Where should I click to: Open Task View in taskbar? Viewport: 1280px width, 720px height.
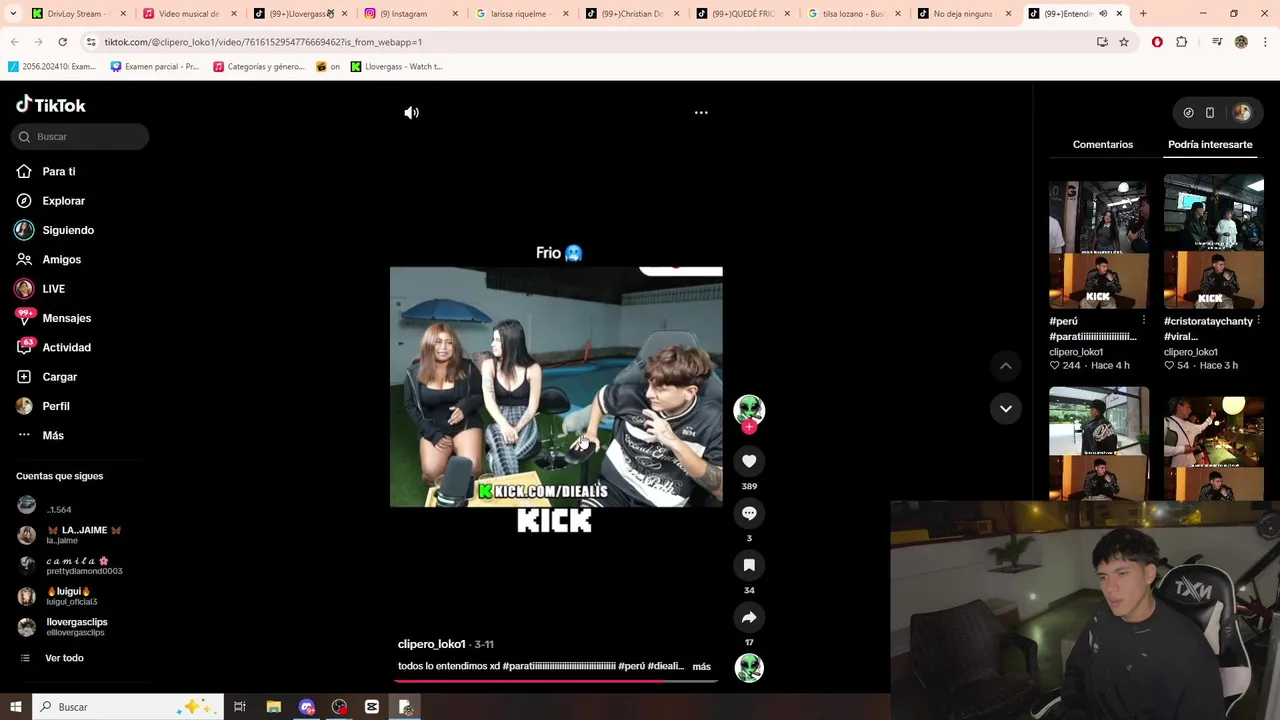pos(240,707)
